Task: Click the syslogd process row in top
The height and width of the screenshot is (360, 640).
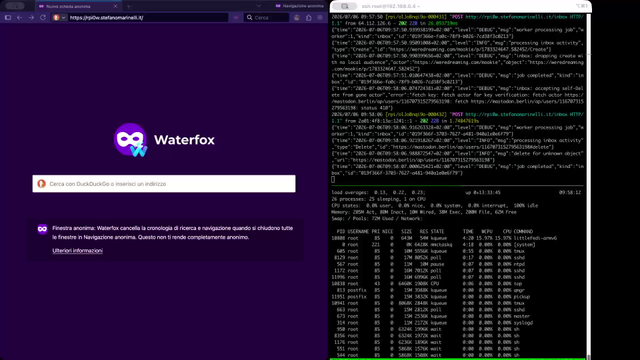Action: (432, 323)
